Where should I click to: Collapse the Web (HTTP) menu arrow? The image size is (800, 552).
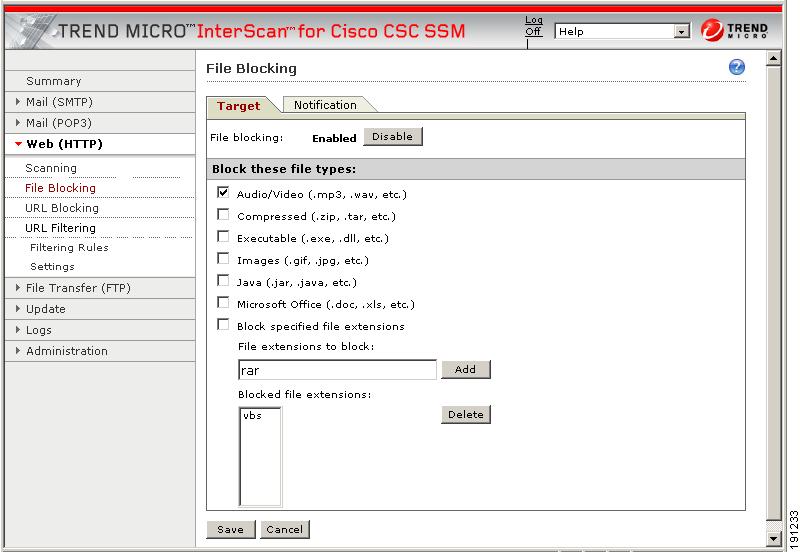pyautogui.click(x=18, y=144)
